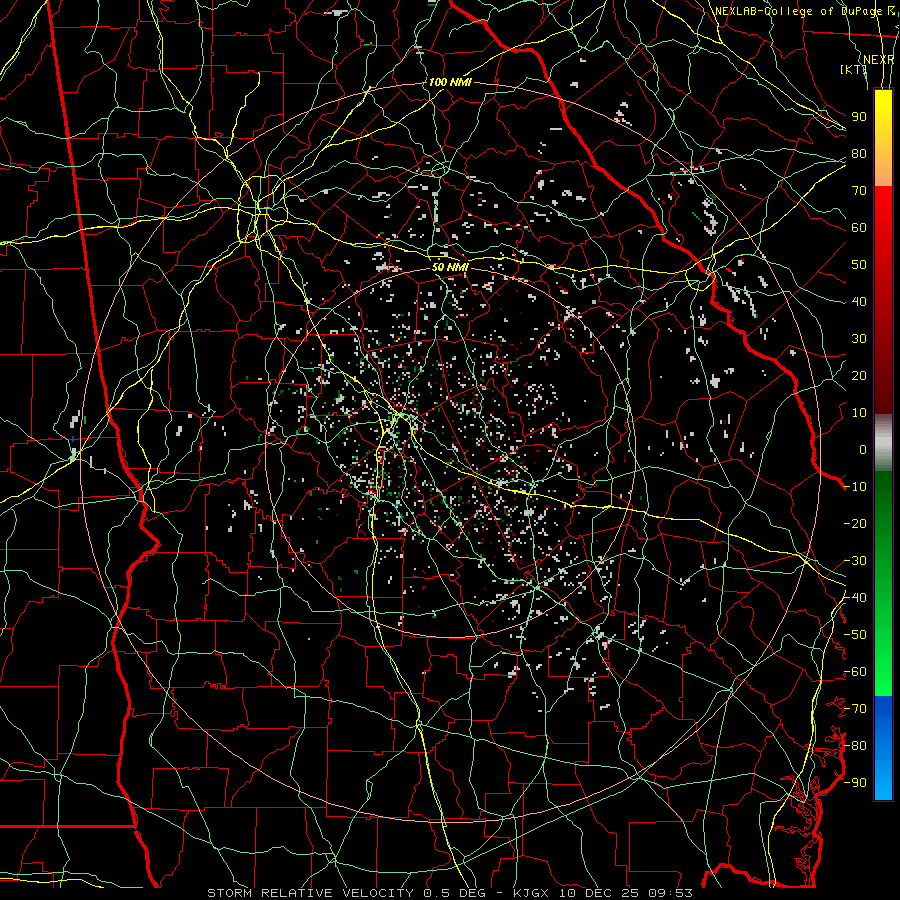Click the -30 scale value
Screen dimensions: 900x900
click(855, 561)
